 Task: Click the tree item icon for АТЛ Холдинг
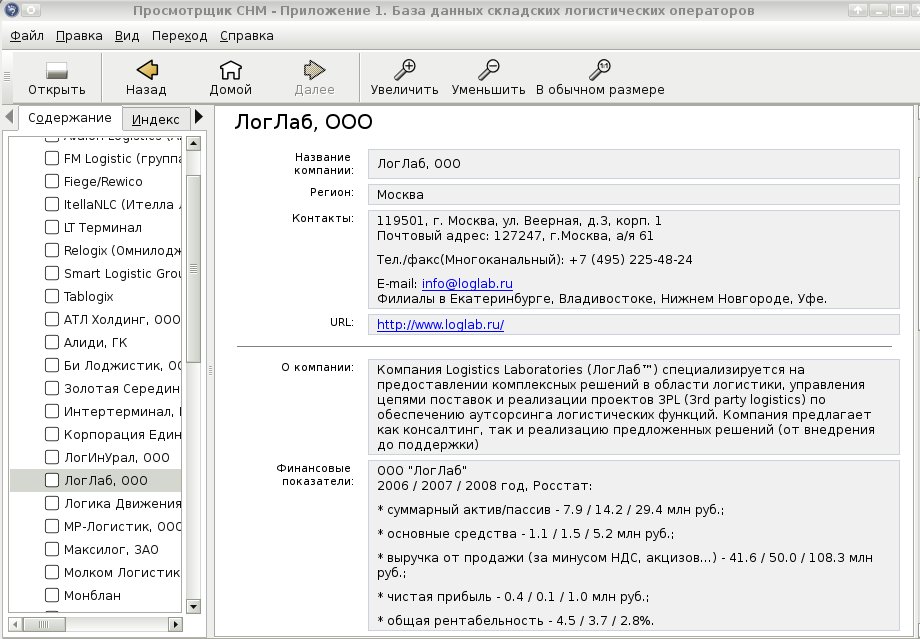[52, 319]
